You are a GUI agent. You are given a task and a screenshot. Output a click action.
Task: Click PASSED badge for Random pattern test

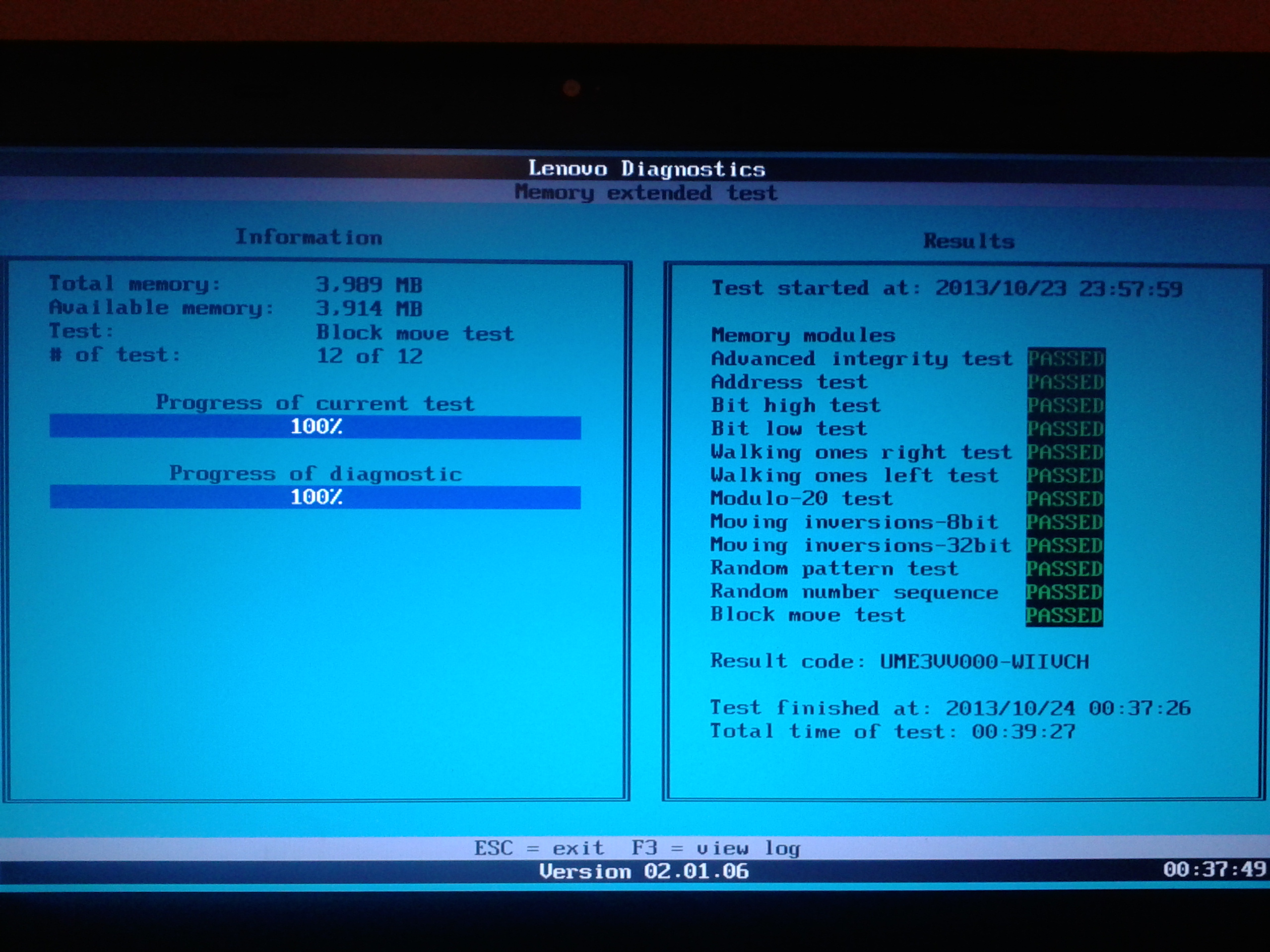click(1065, 569)
